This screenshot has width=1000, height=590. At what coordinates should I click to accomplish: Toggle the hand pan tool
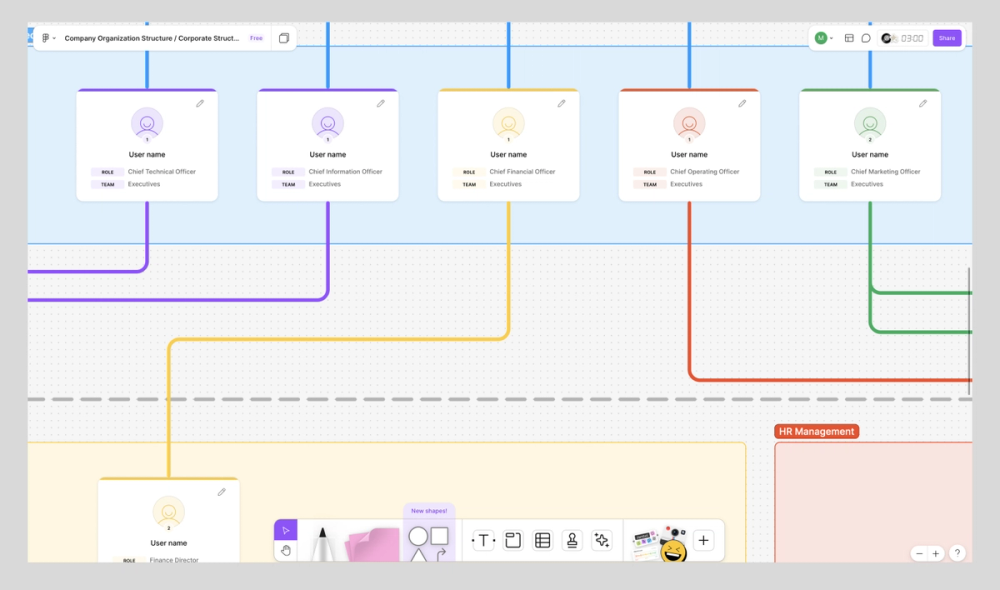pyautogui.click(x=285, y=549)
